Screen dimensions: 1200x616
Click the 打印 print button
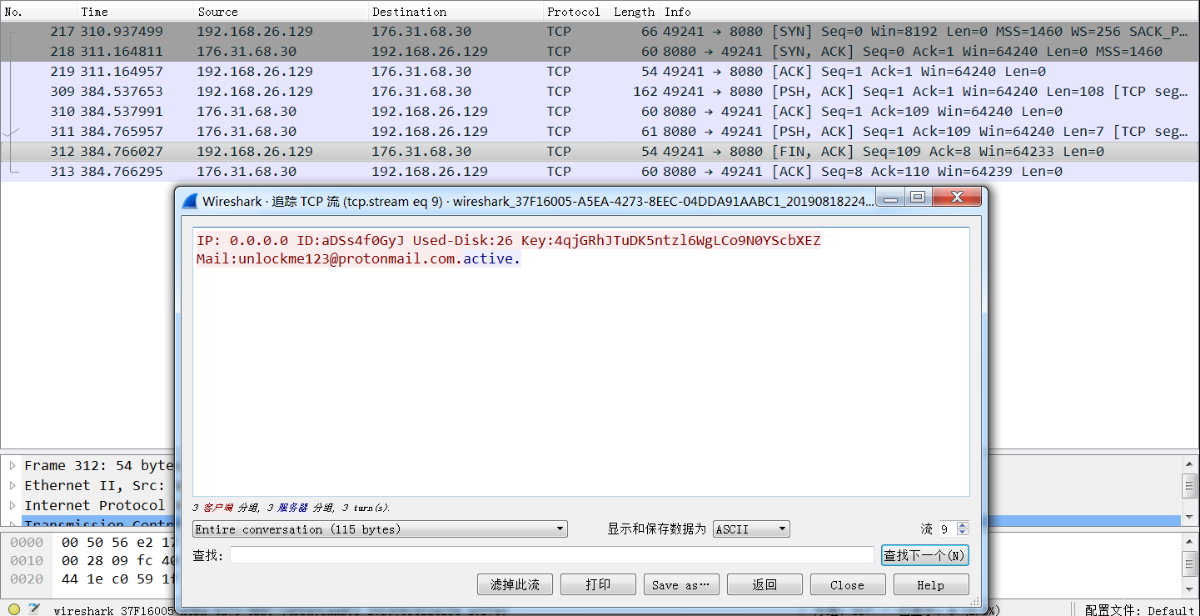pos(598,585)
